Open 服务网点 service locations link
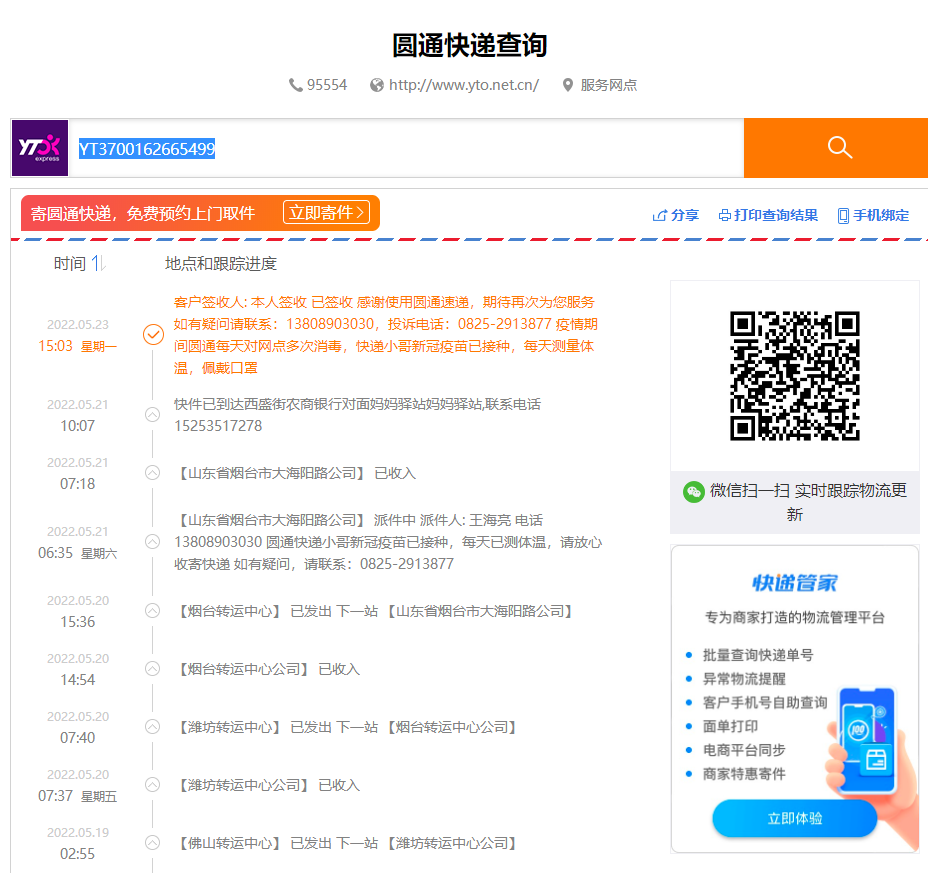928x873 pixels. pyautogui.click(x=608, y=85)
